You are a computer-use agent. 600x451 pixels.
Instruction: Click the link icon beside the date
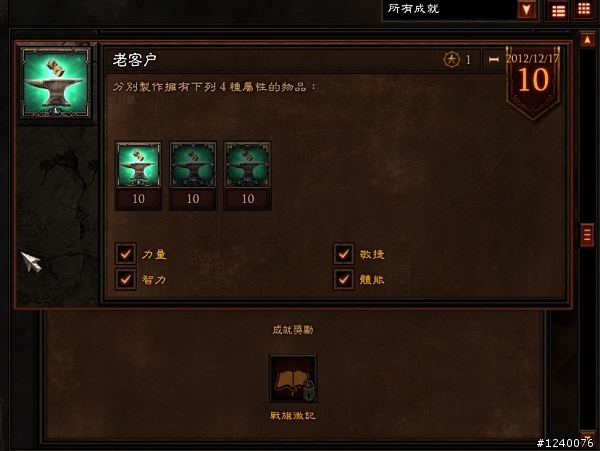(x=494, y=60)
